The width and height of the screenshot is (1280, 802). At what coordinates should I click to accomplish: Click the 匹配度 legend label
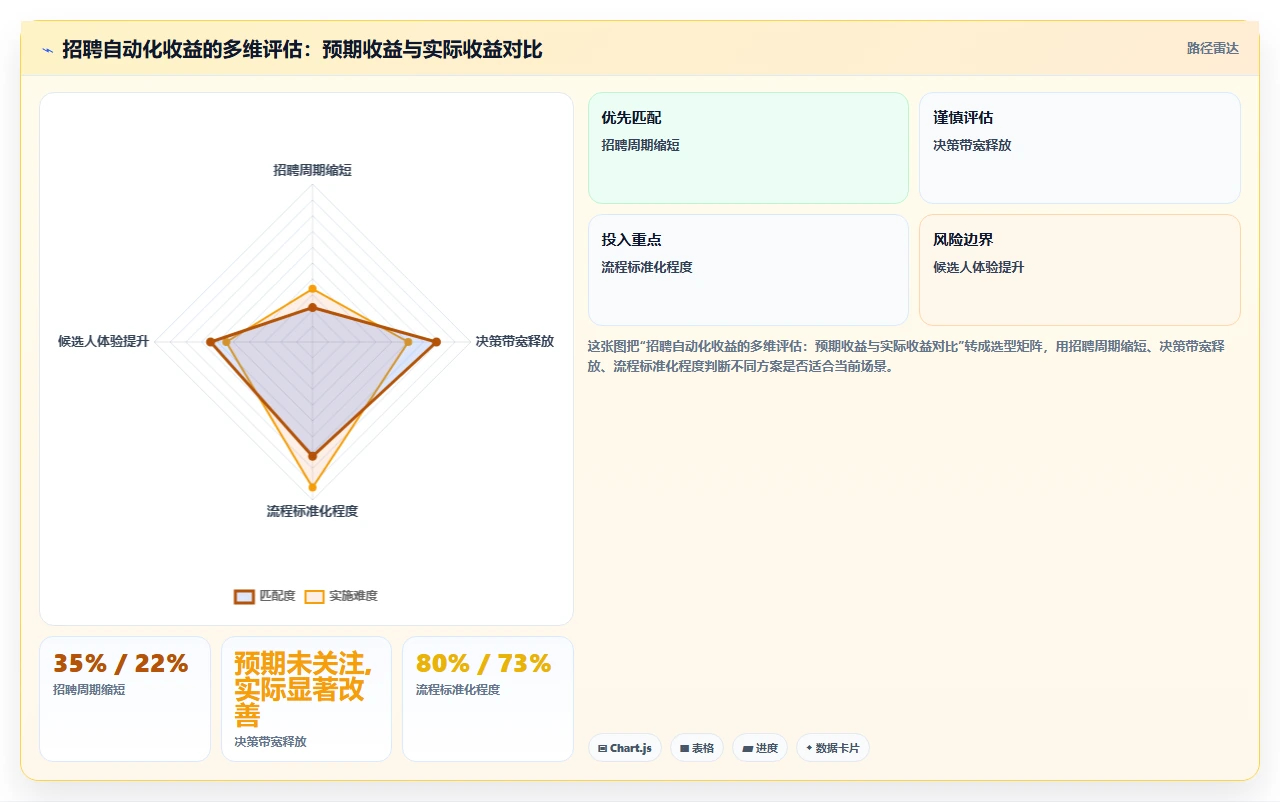(x=277, y=596)
